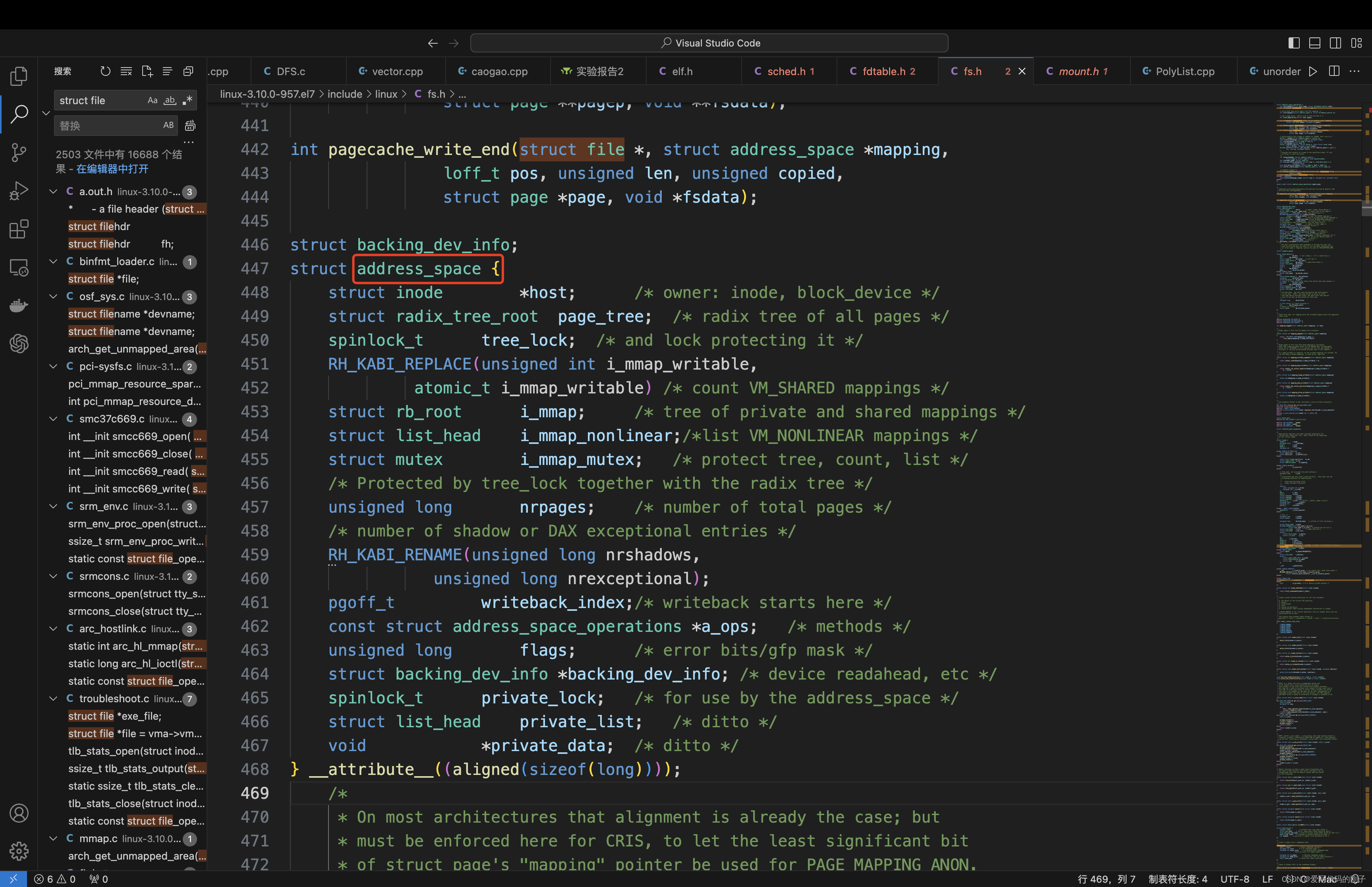Open the Accounts menu icon
Image resolution: width=1372 pixels, height=887 pixels.
[19, 813]
